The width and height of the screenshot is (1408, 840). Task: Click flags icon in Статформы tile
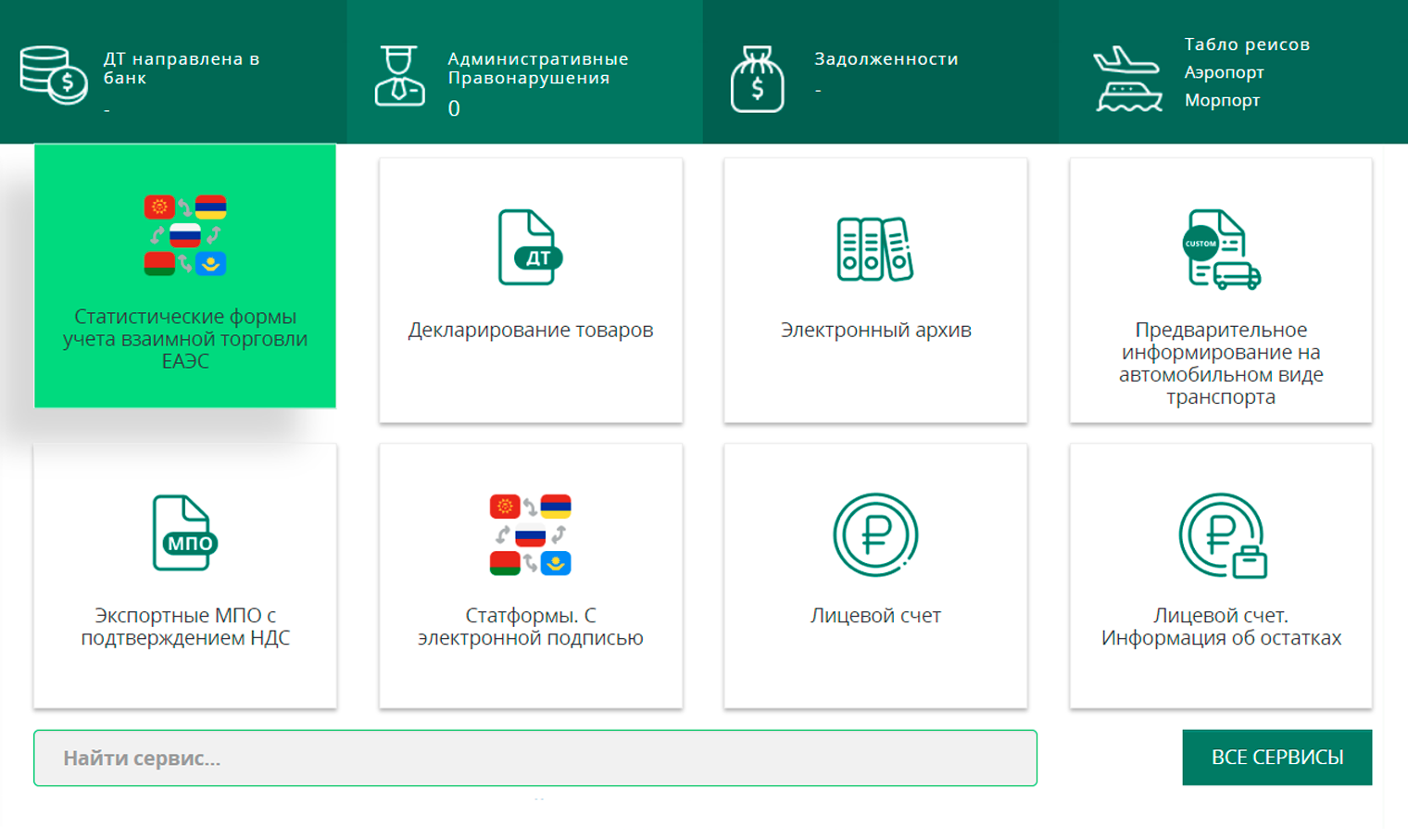[x=530, y=534]
